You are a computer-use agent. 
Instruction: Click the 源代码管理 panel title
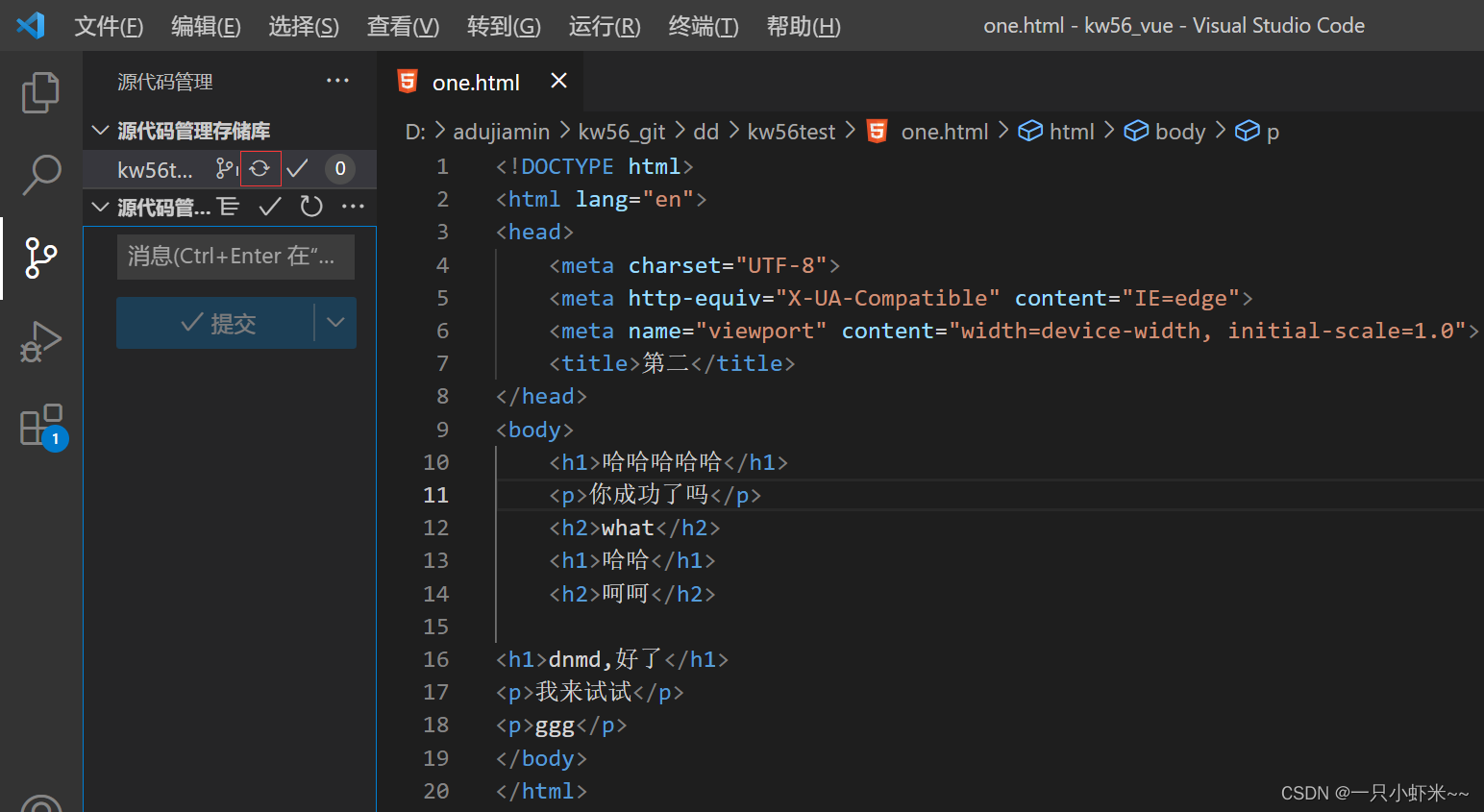pos(165,82)
